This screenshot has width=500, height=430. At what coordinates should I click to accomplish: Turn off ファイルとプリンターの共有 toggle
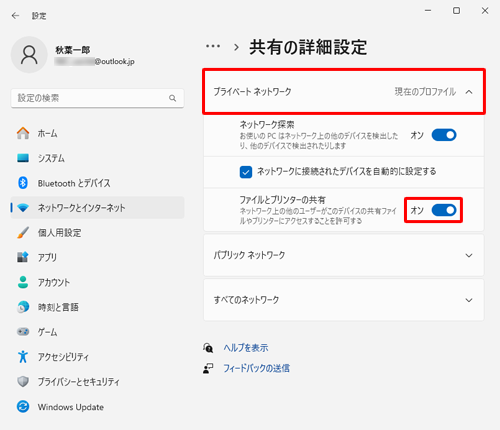point(444,210)
